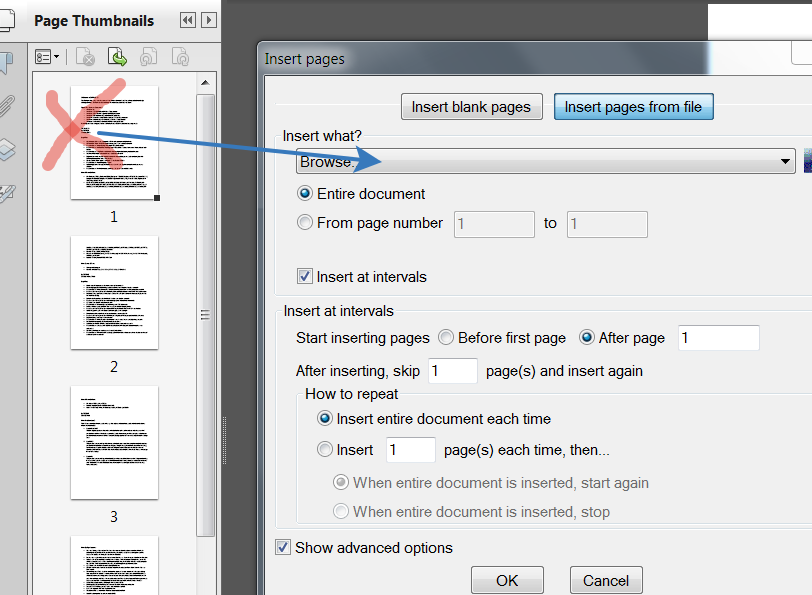Toggle the Insert at intervals checkbox
The image size is (812, 595).
tap(305, 277)
